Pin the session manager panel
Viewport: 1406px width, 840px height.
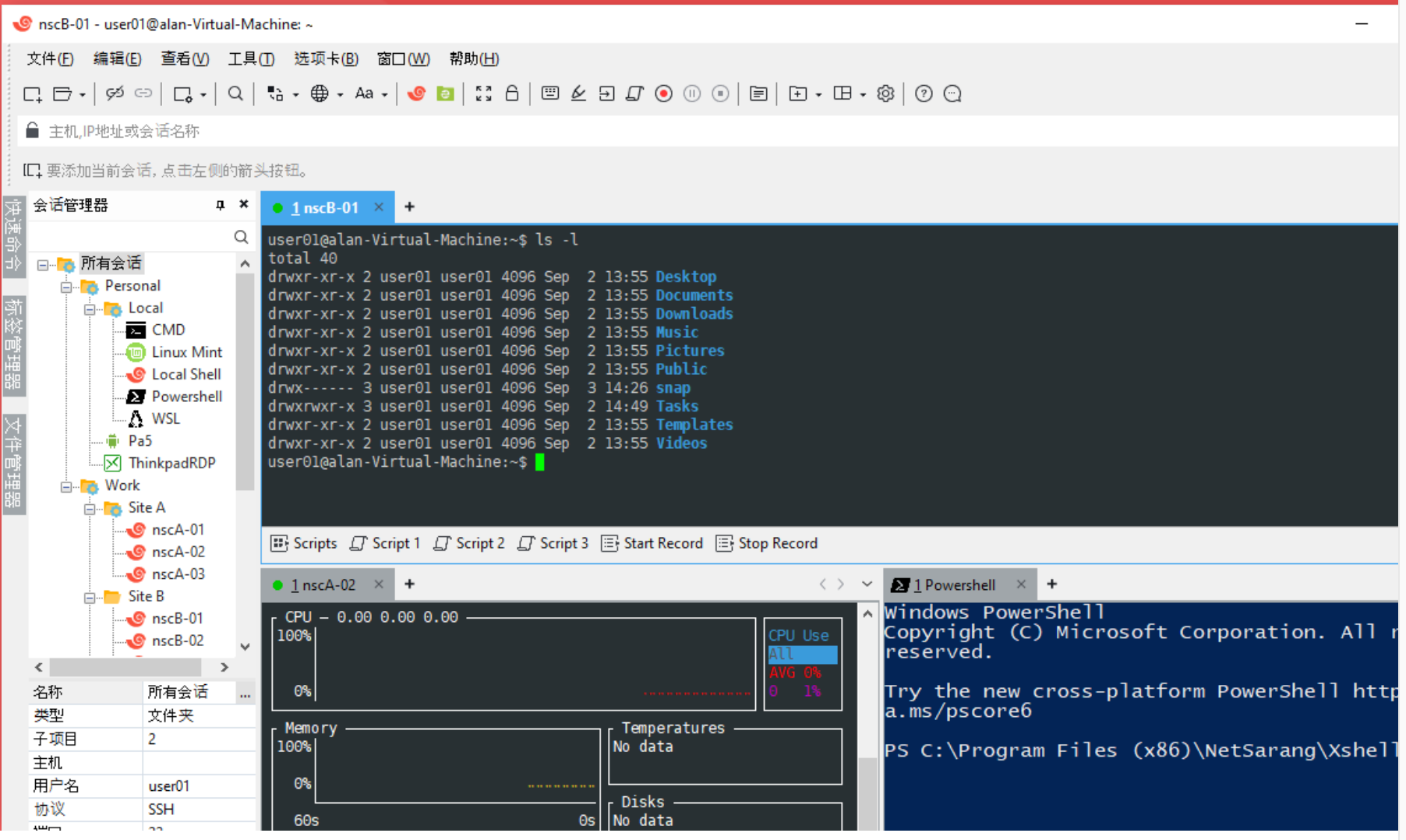coord(221,205)
